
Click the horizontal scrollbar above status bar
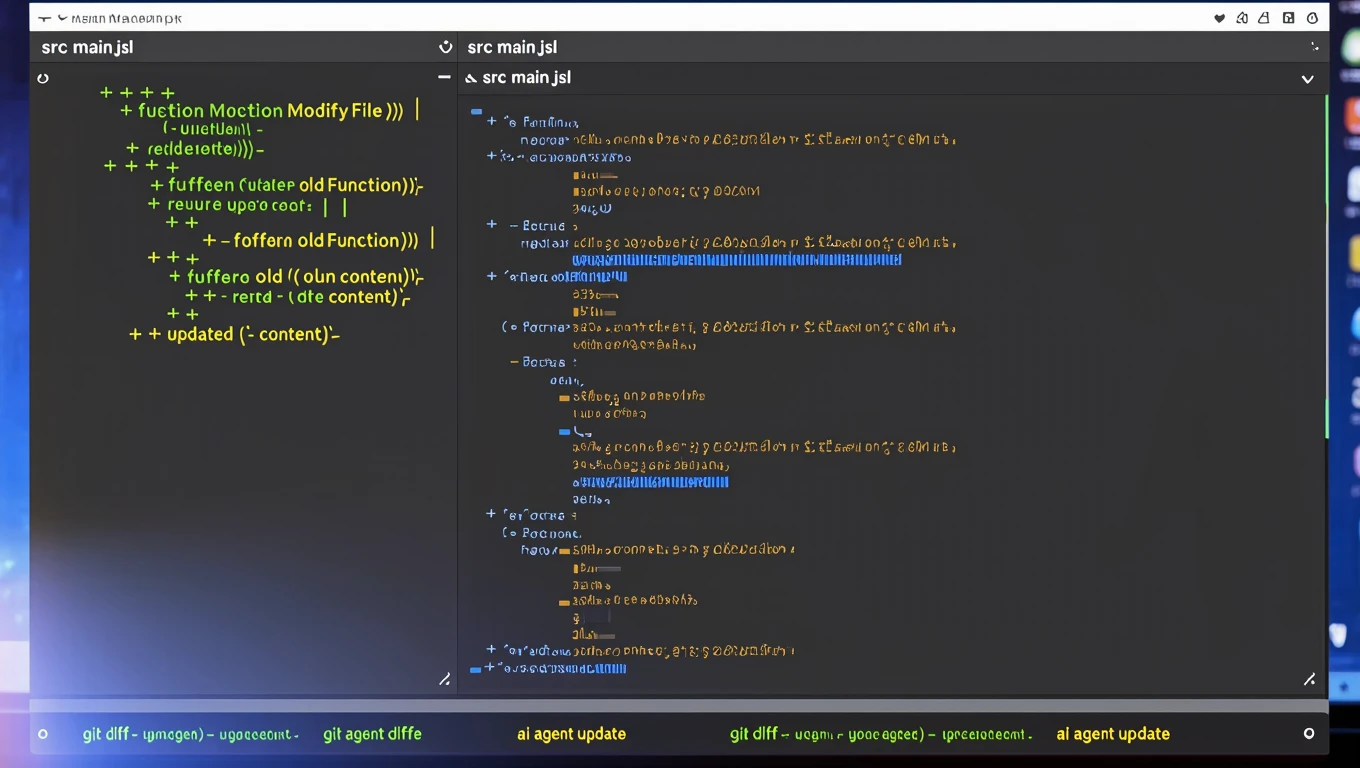pos(679,705)
